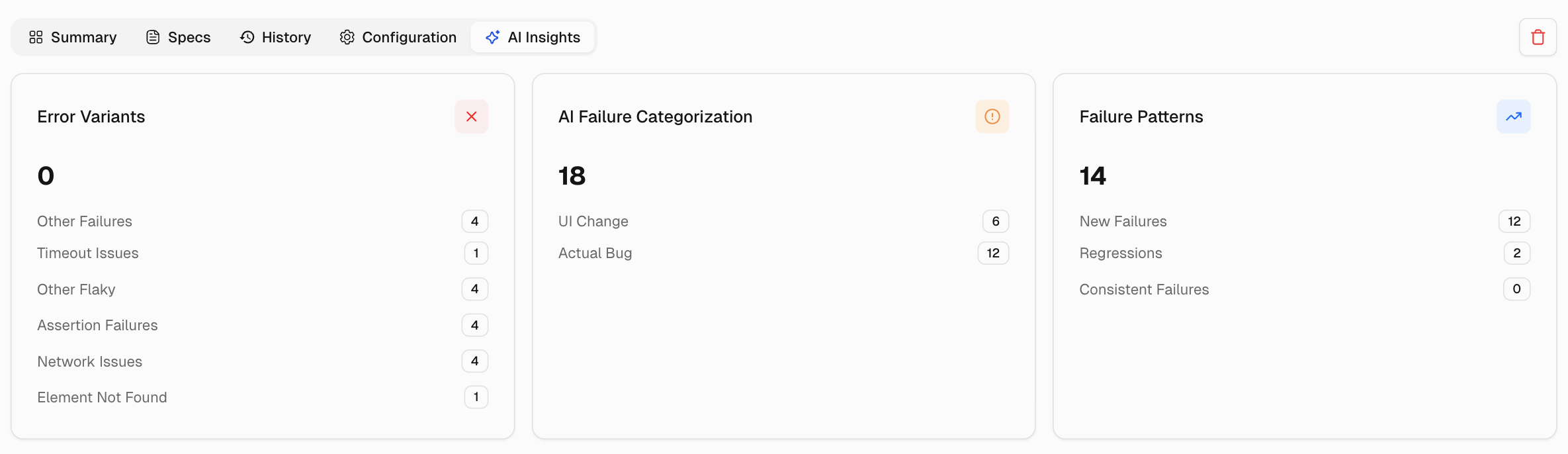
Task: Click the red X icon in Error Variants
Action: 471,116
